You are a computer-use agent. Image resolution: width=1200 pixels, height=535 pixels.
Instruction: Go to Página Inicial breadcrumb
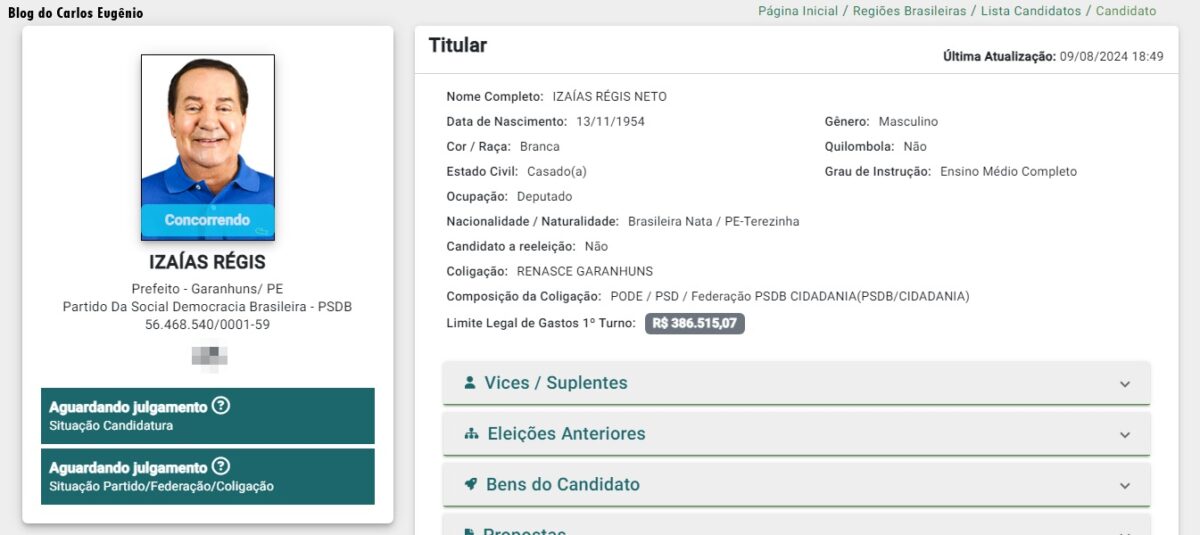(x=798, y=11)
